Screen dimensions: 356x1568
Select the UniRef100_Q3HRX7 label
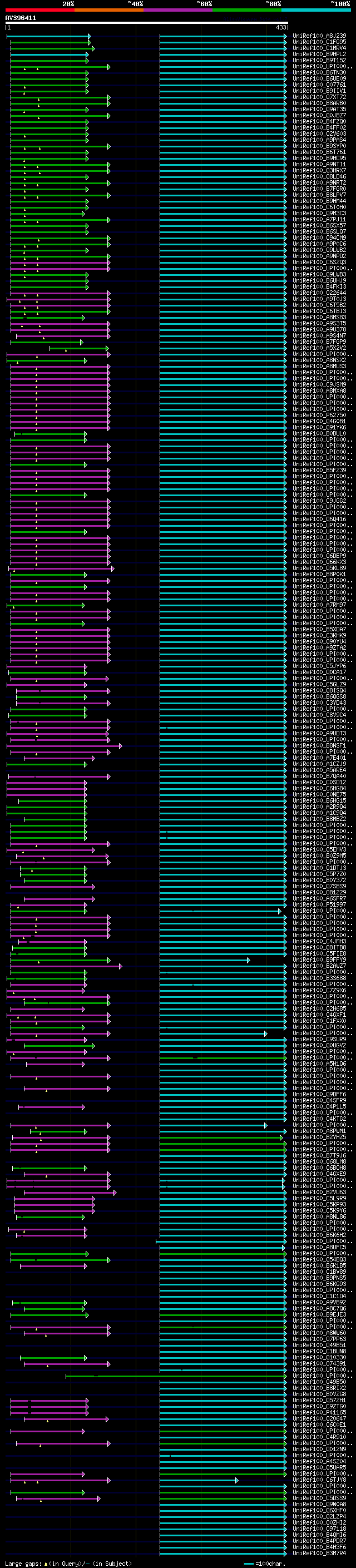coord(319,170)
